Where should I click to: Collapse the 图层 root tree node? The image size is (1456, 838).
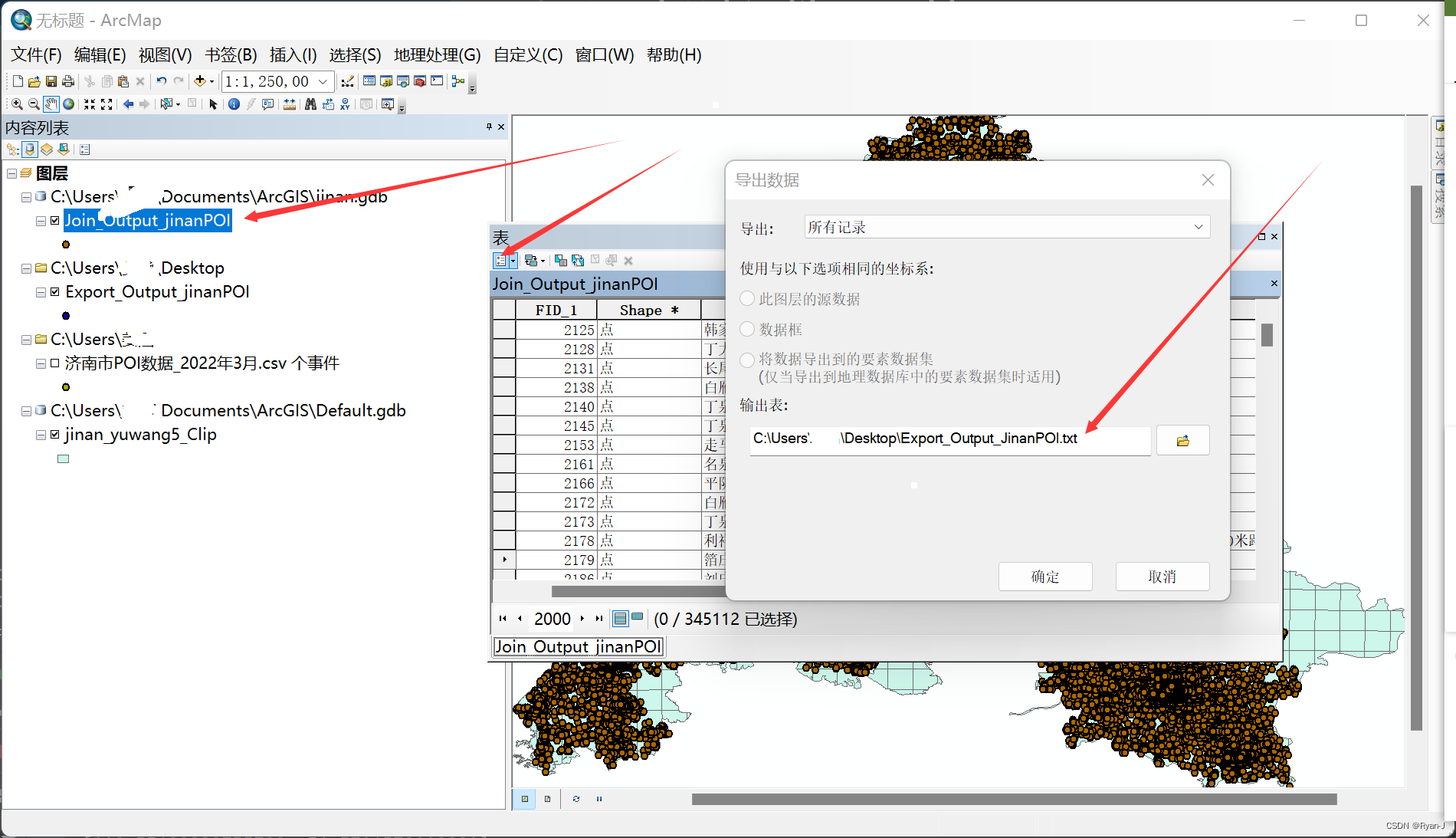[x=11, y=174]
